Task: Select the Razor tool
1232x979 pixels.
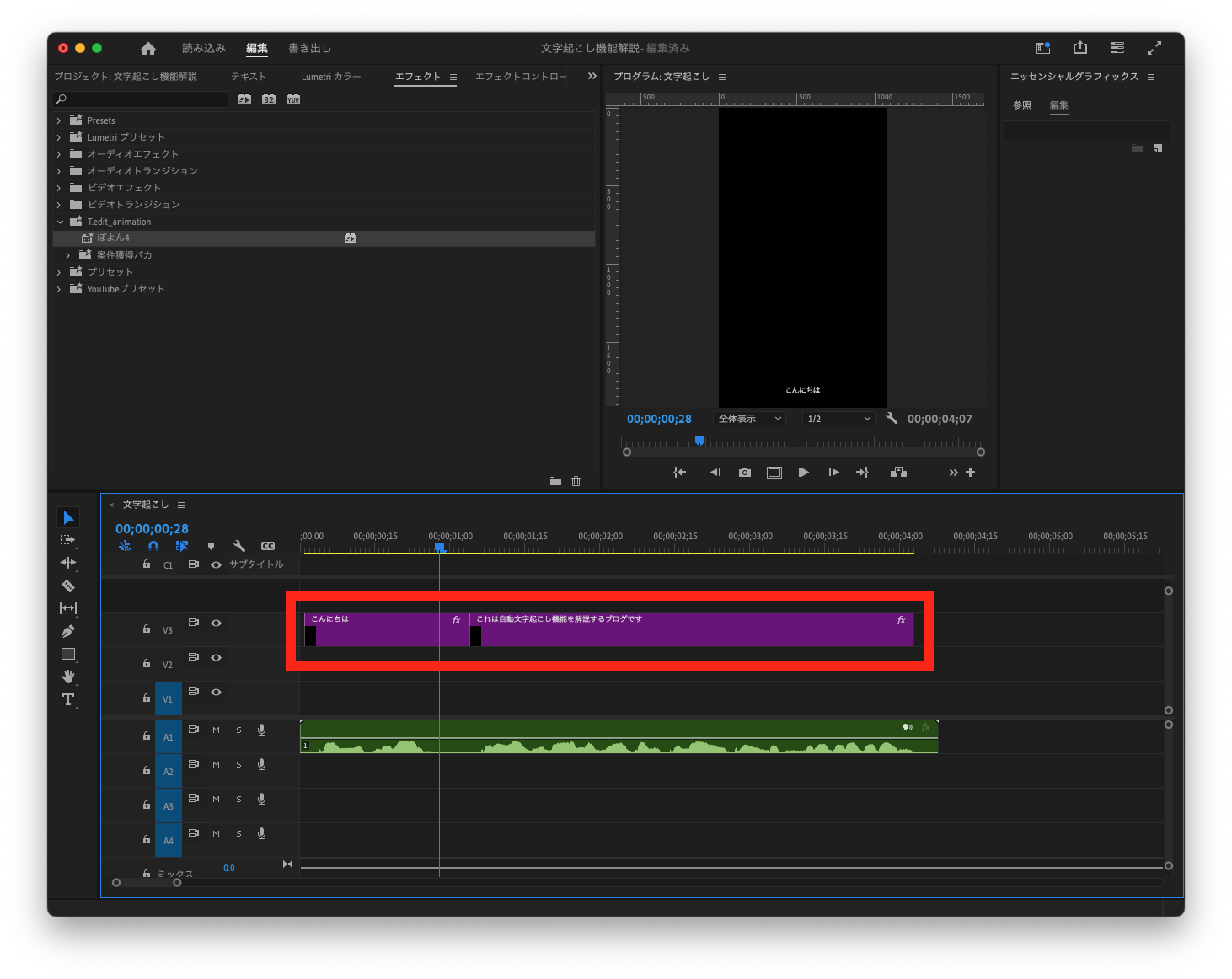Action: pyautogui.click(x=68, y=586)
